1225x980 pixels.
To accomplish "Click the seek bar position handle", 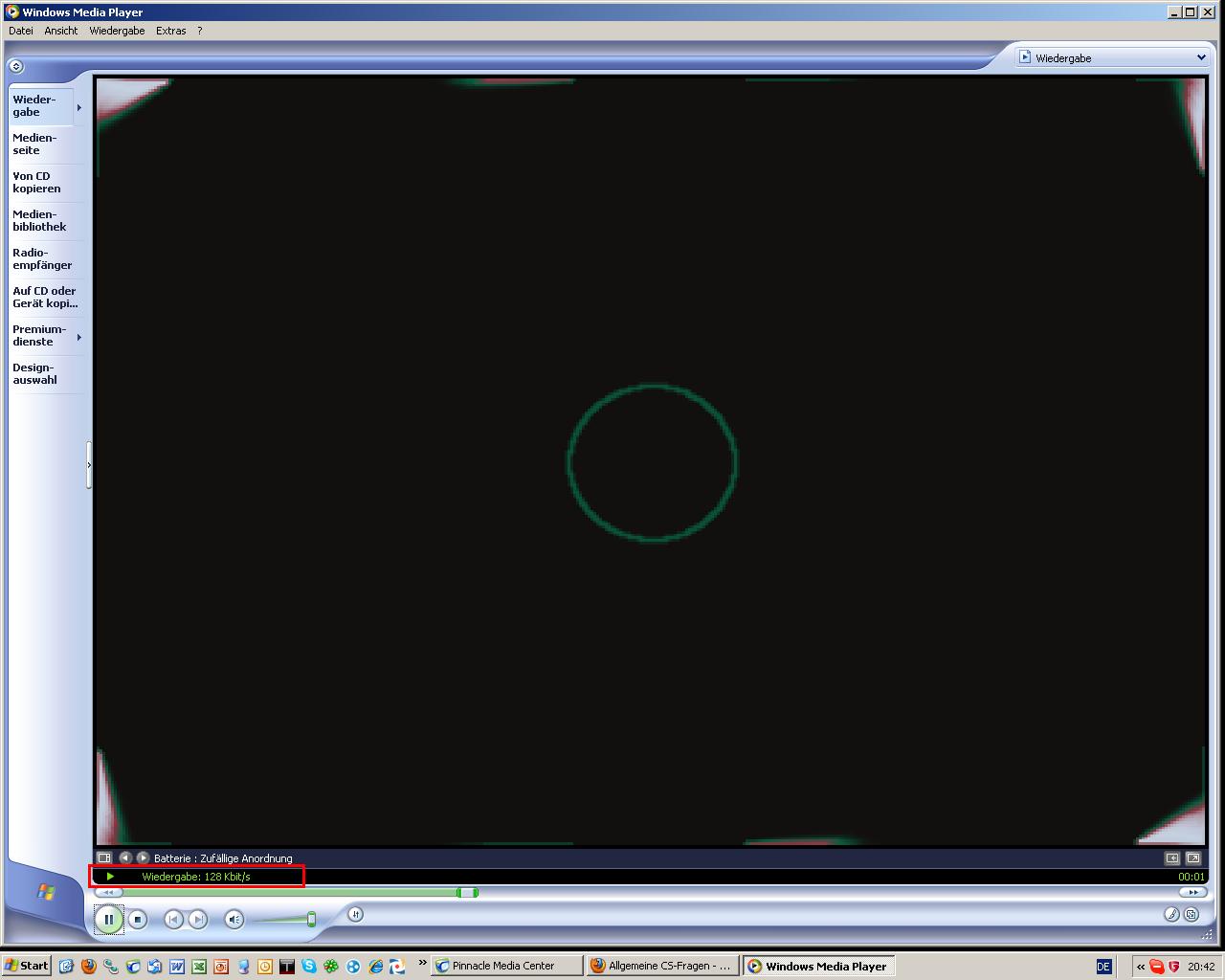I will click(467, 893).
